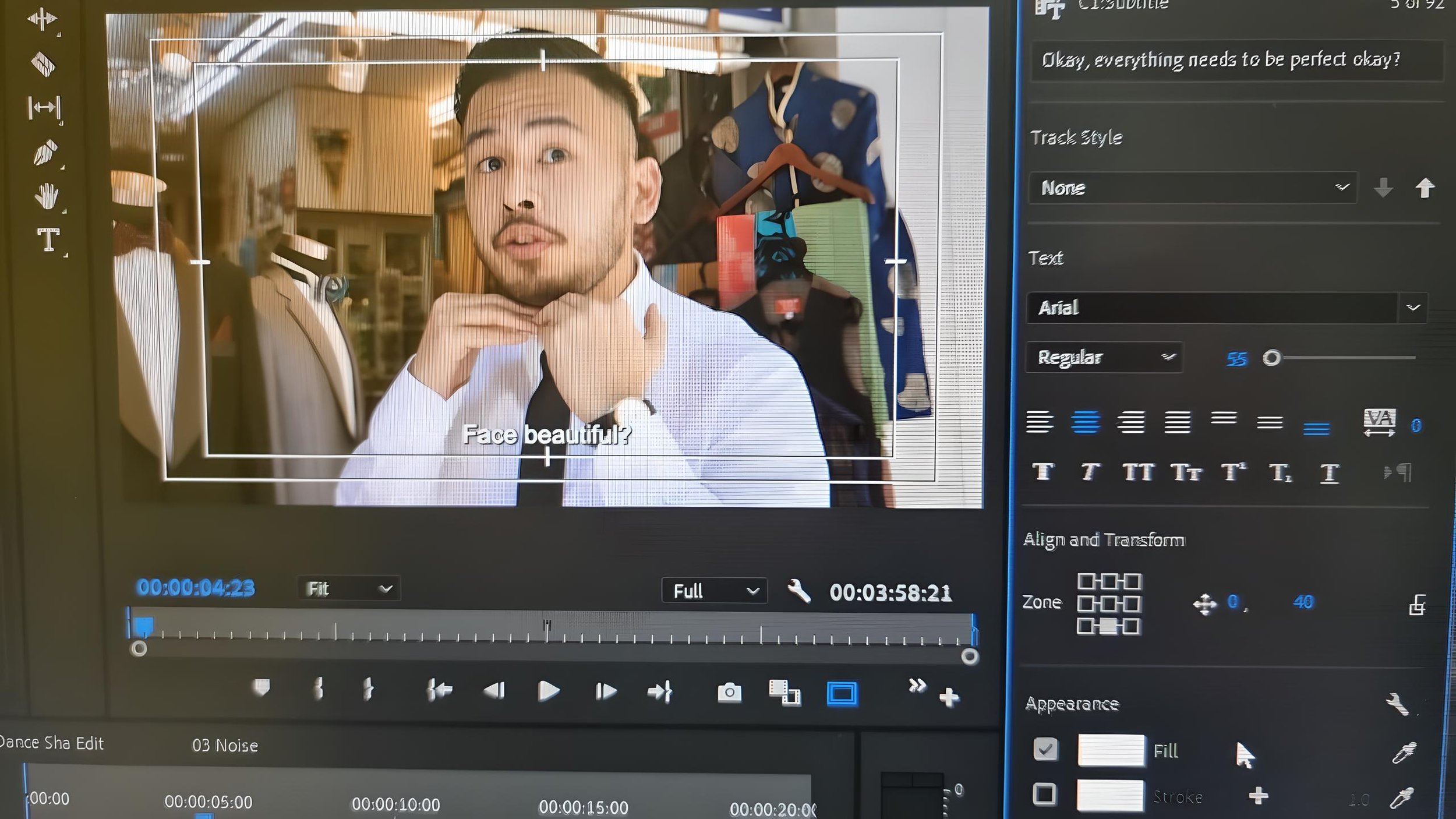This screenshot has width=1456, height=819.
Task: Select the Hand tool
Action: coord(46,196)
